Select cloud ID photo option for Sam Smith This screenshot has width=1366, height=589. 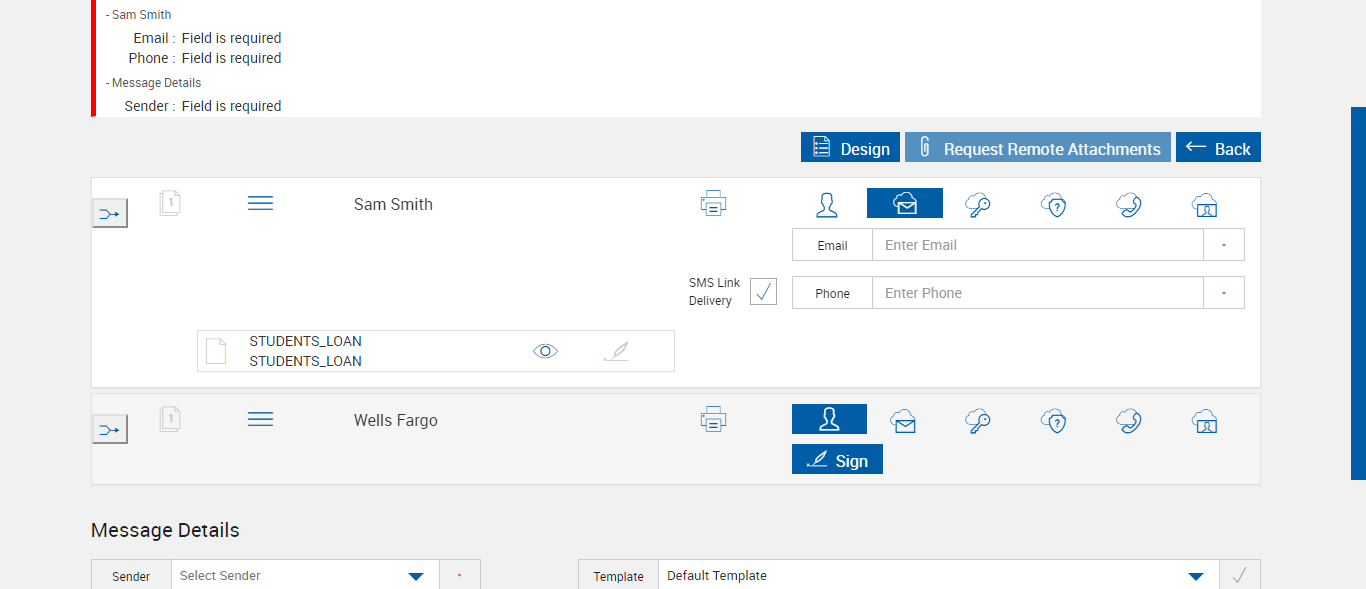pos(1204,205)
